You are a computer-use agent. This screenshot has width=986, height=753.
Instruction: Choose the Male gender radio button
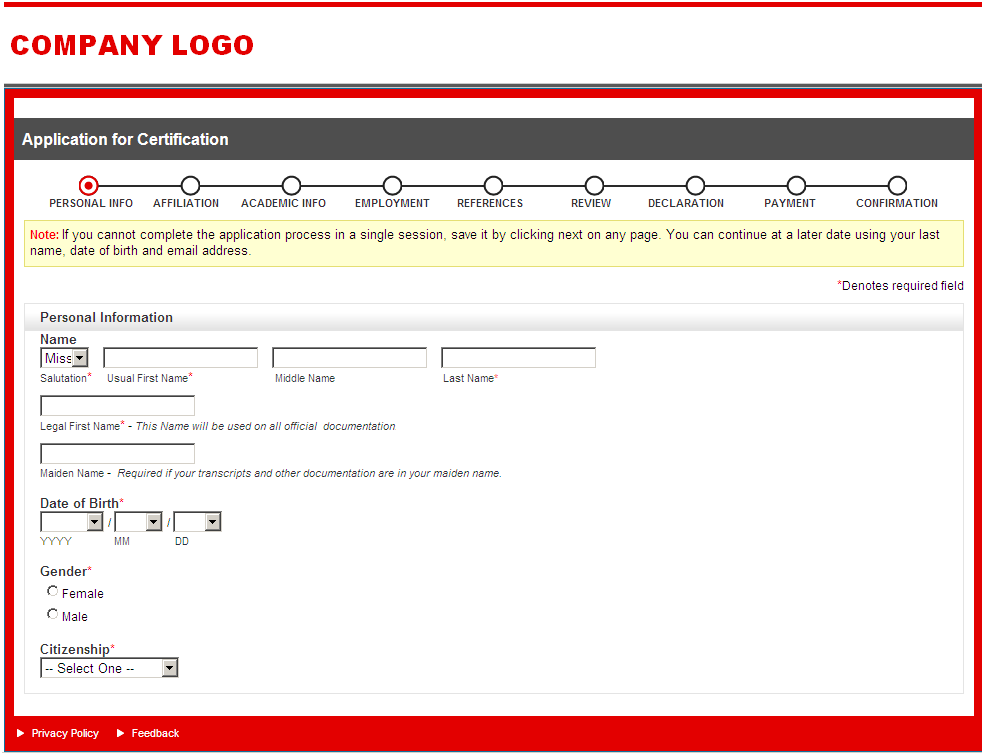tap(53, 614)
